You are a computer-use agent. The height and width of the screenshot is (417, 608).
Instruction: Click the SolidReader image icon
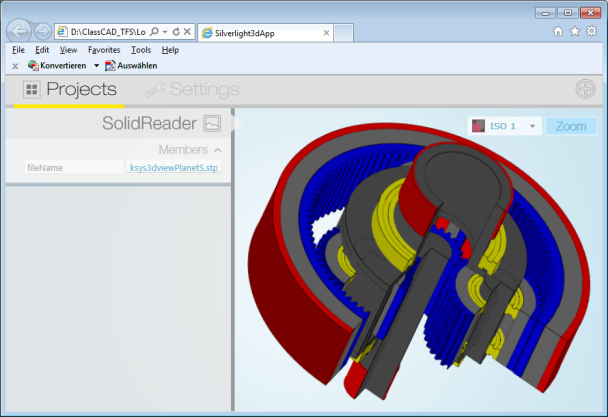point(211,123)
